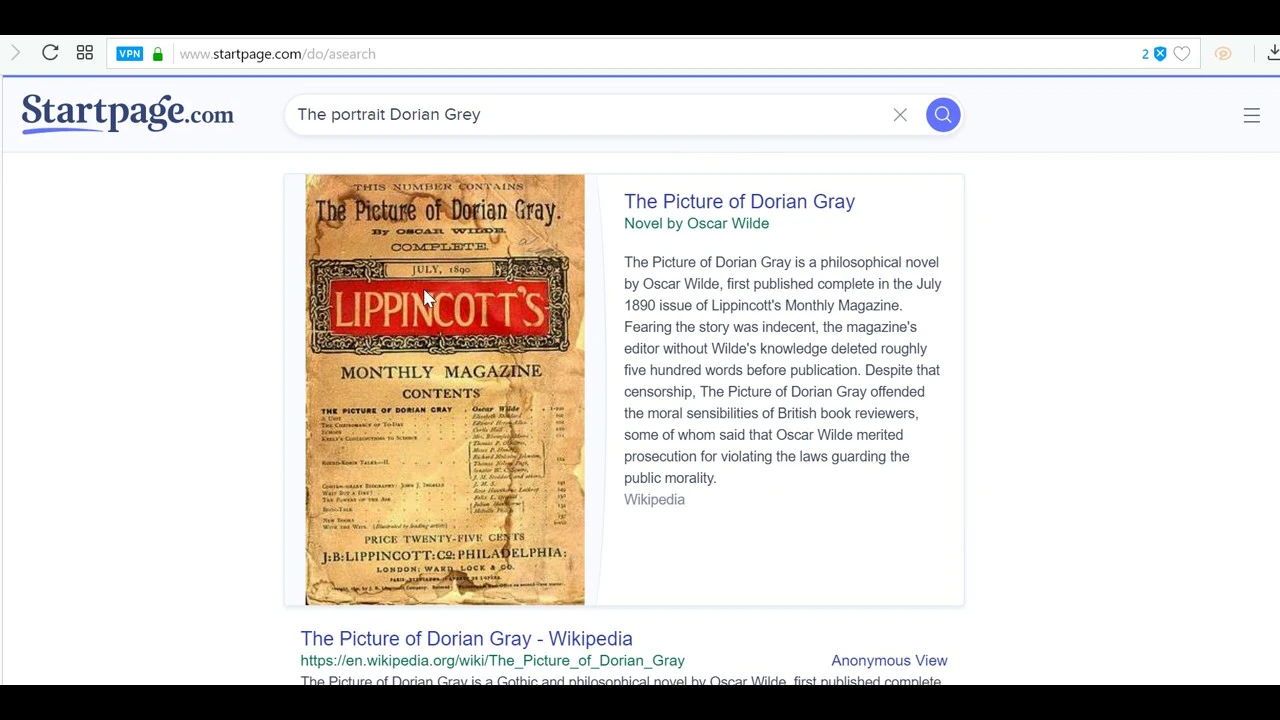Reload the page with the refresh icon
This screenshot has width=1280, height=720.
click(x=50, y=53)
